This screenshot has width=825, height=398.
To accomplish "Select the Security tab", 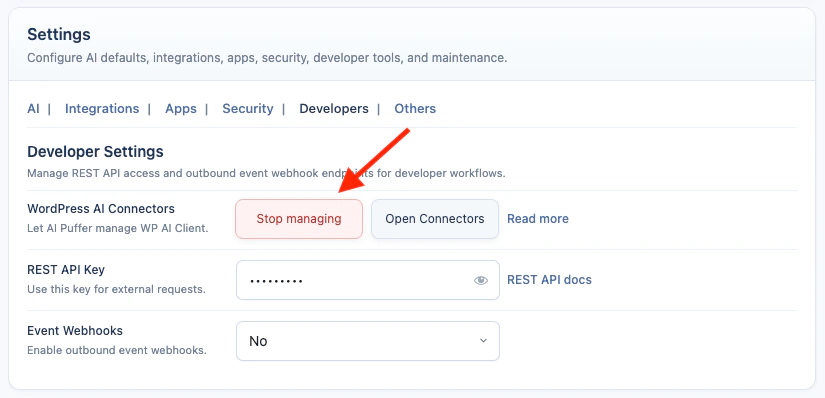I will tap(248, 108).
